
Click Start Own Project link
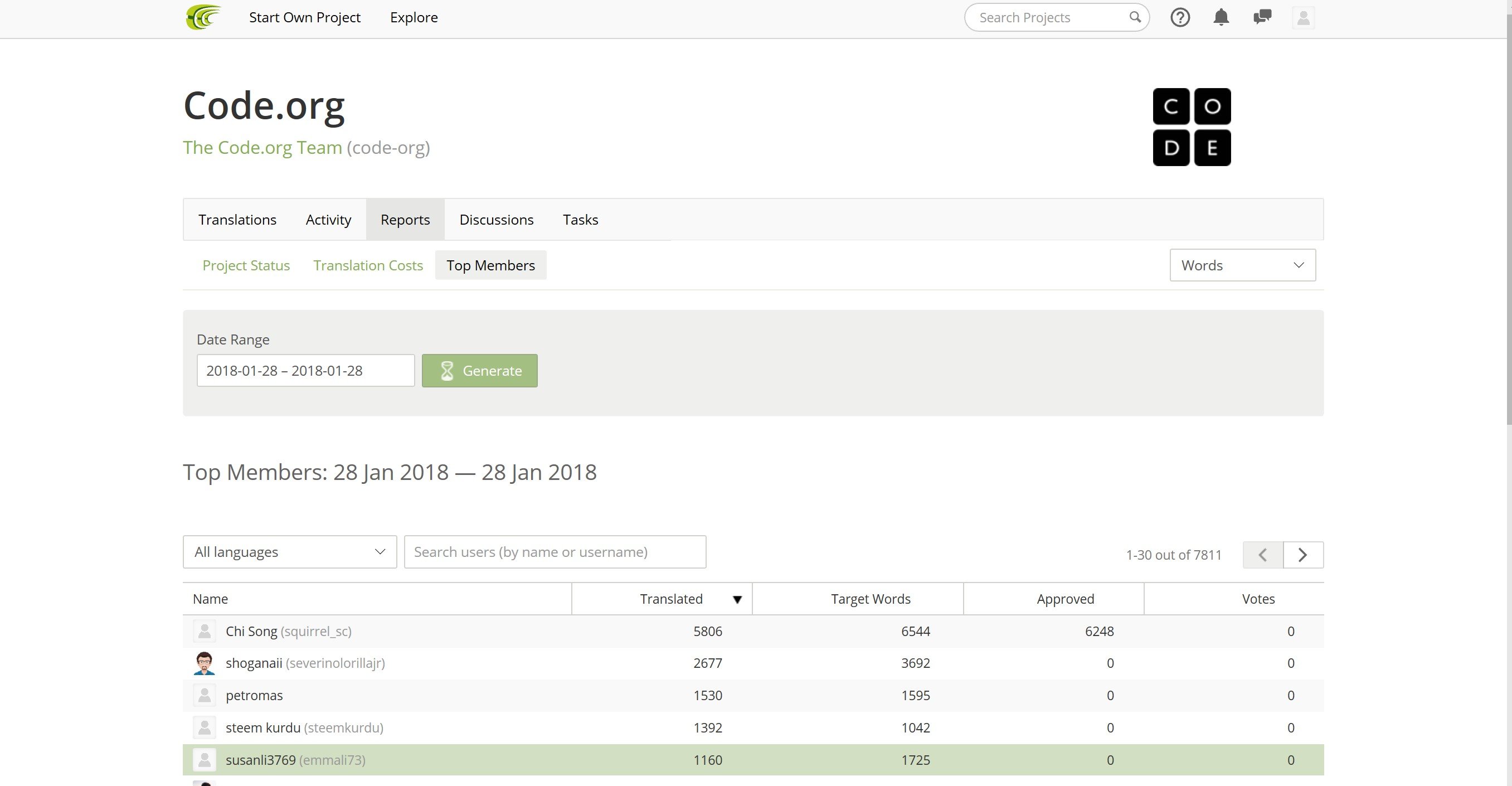point(305,18)
